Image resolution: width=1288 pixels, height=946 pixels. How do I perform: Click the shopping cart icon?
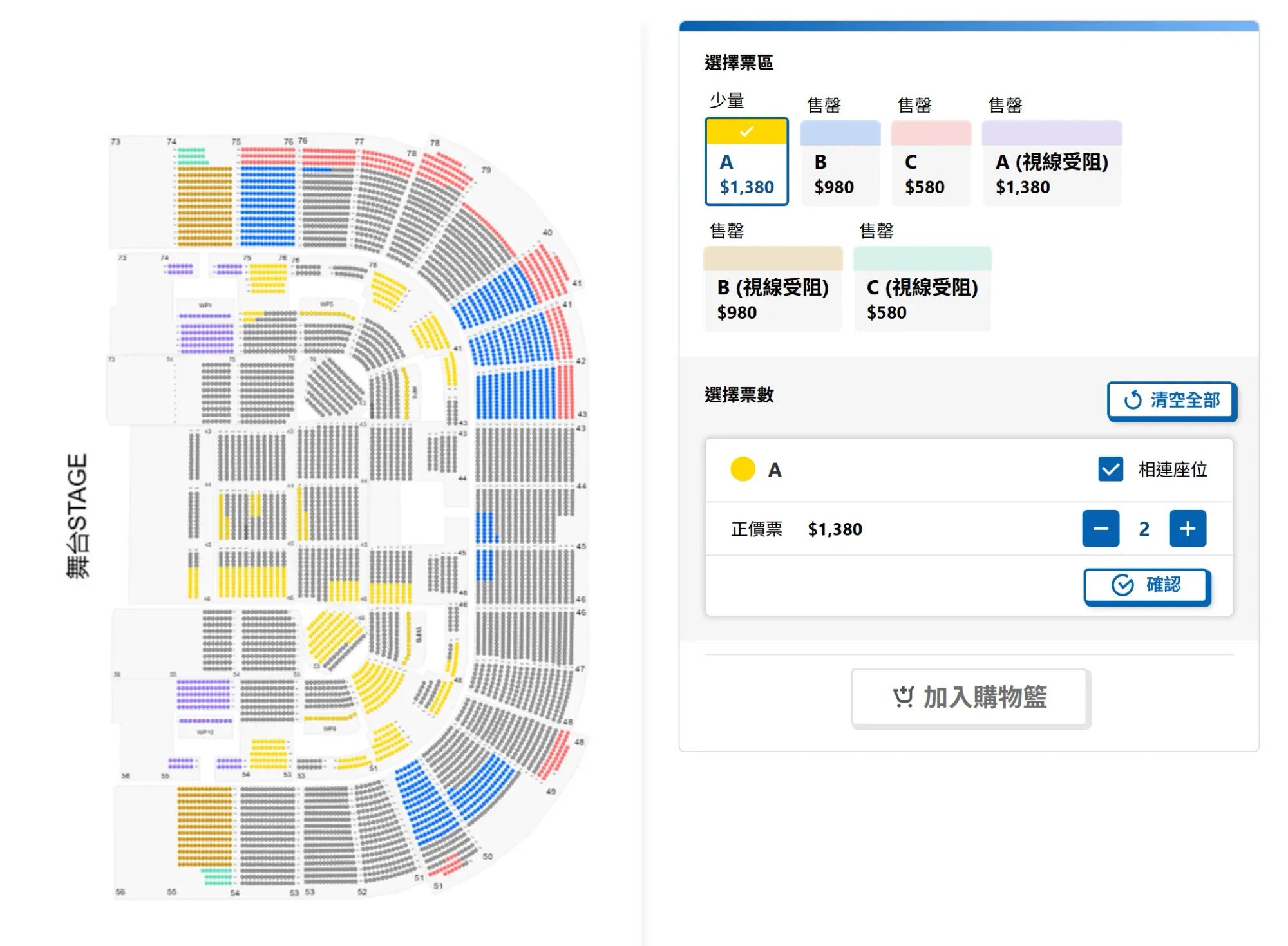pos(904,697)
